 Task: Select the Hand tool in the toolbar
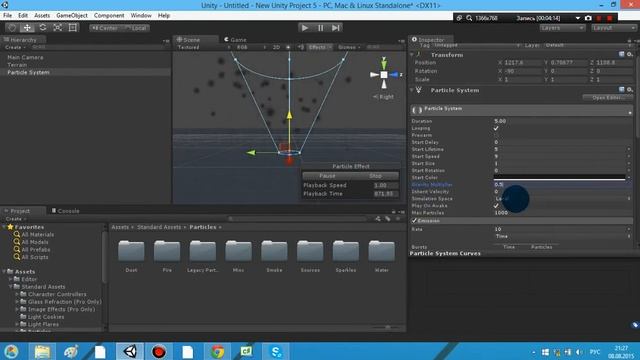[x=12, y=28]
